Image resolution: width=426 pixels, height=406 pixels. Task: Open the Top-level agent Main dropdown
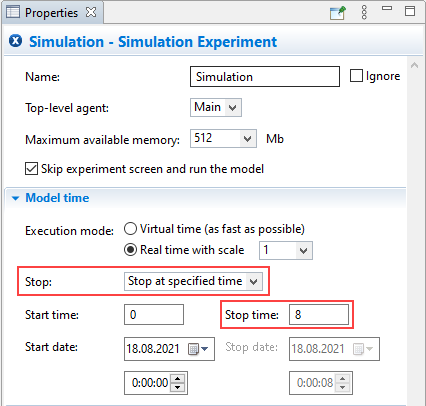point(216,107)
